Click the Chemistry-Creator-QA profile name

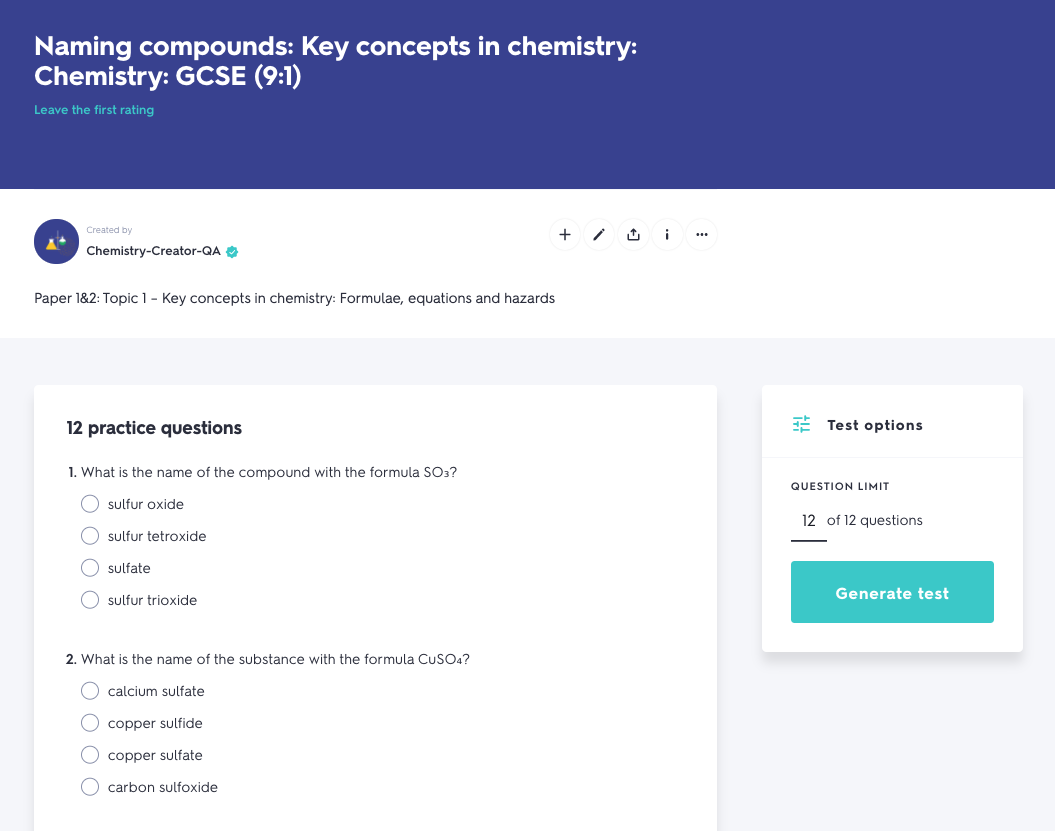[153, 251]
